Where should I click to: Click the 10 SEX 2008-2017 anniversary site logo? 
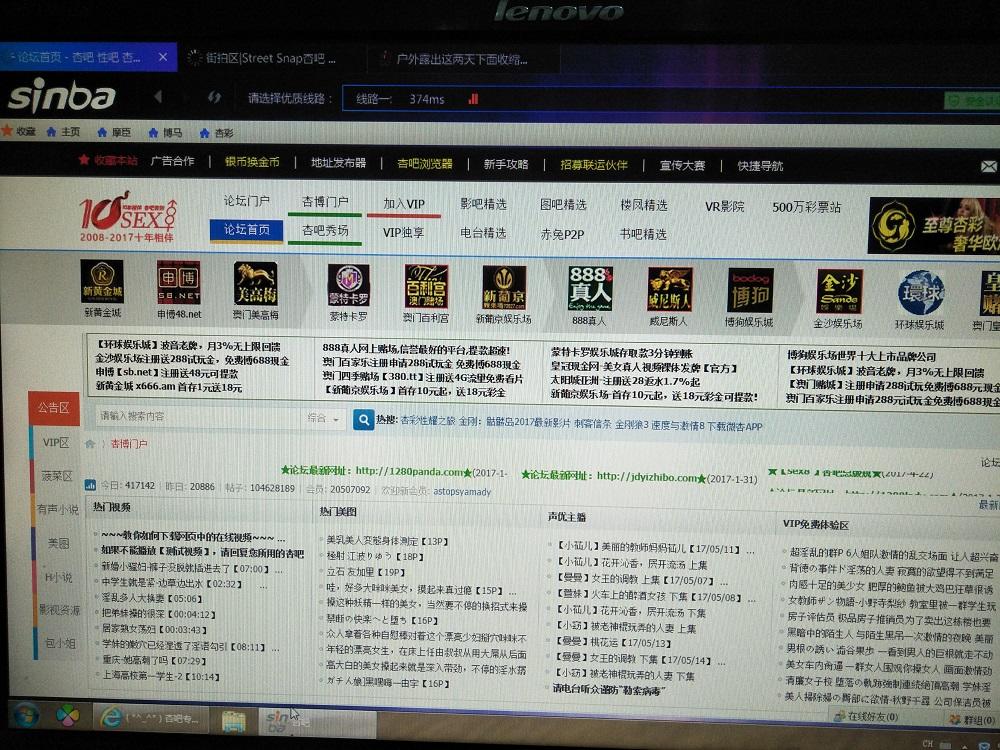coord(128,216)
